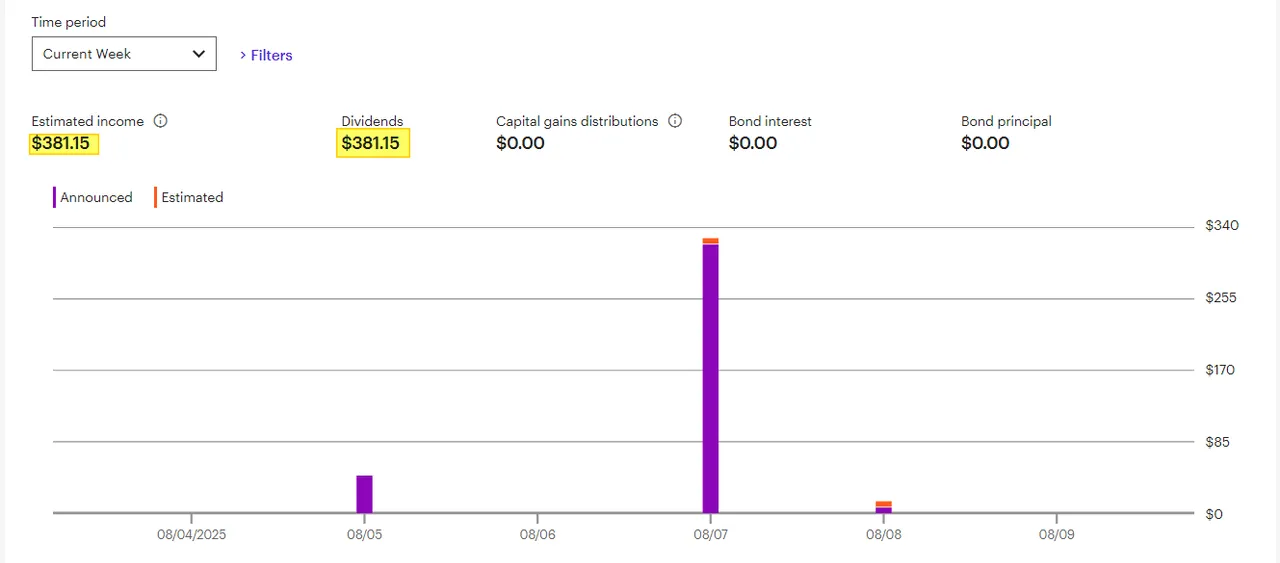1280x563 pixels.
Task: Click the Dividends heading
Action: point(372,121)
